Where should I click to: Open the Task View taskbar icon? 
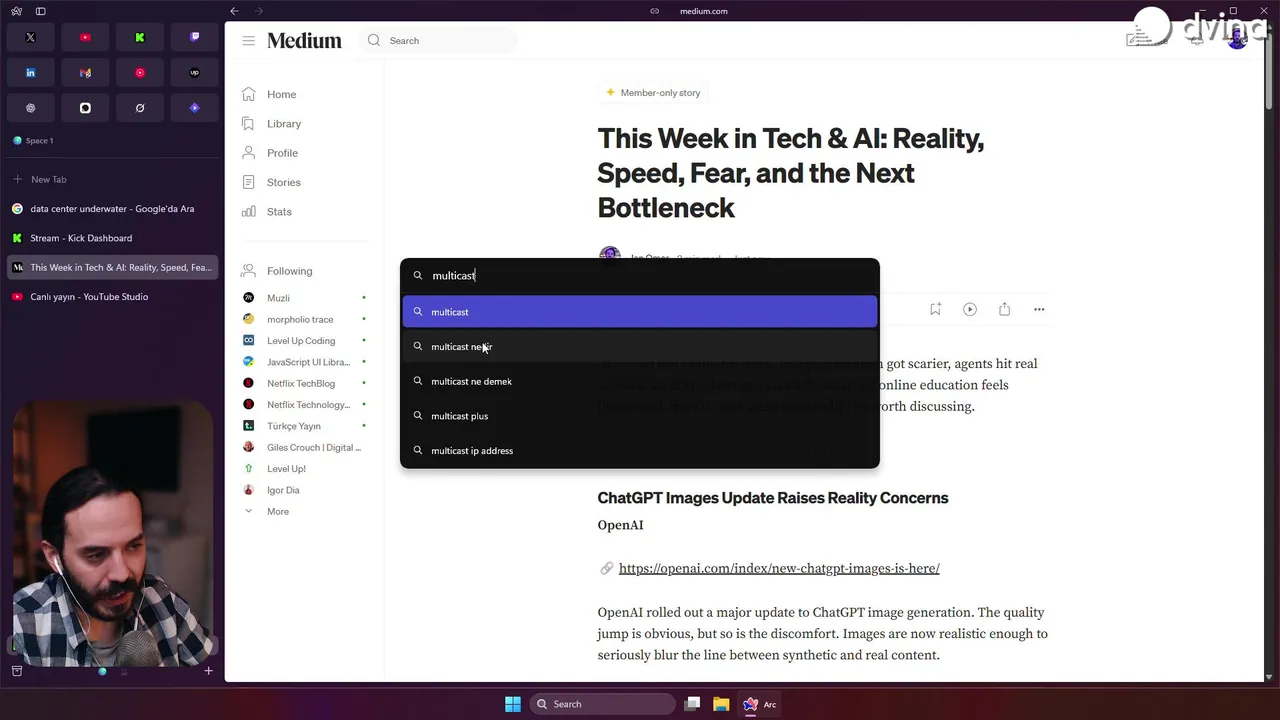click(x=692, y=704)
